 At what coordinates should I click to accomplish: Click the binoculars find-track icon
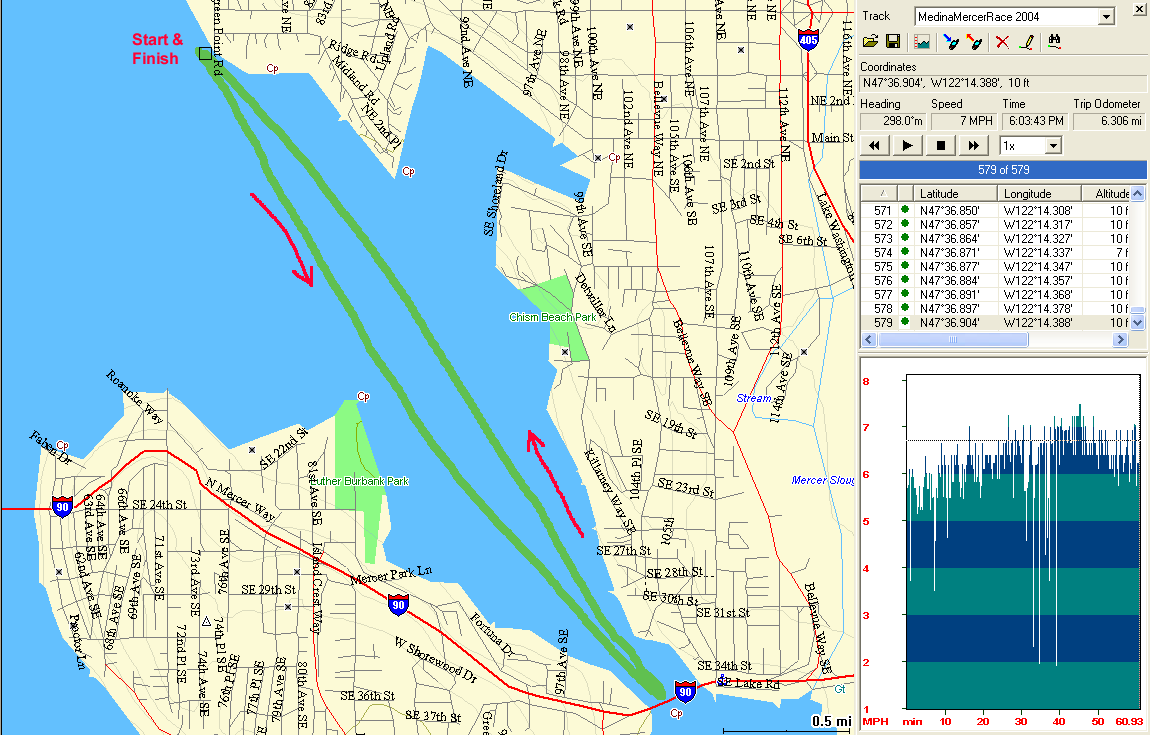click(1054, 42)
